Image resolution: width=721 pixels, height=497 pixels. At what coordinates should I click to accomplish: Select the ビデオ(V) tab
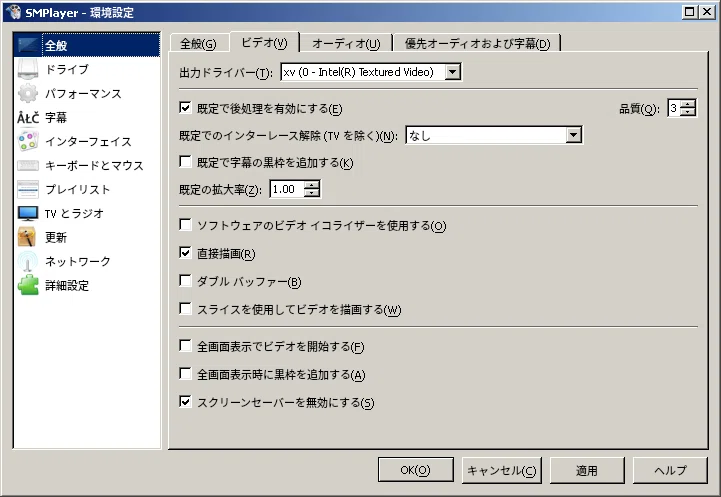(264, 43)
